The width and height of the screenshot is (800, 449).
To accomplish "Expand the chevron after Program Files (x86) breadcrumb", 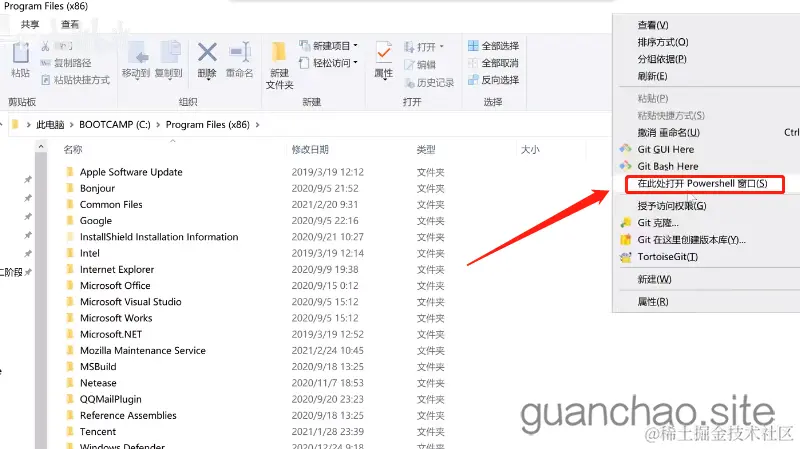I will click(x=258, y=124).
